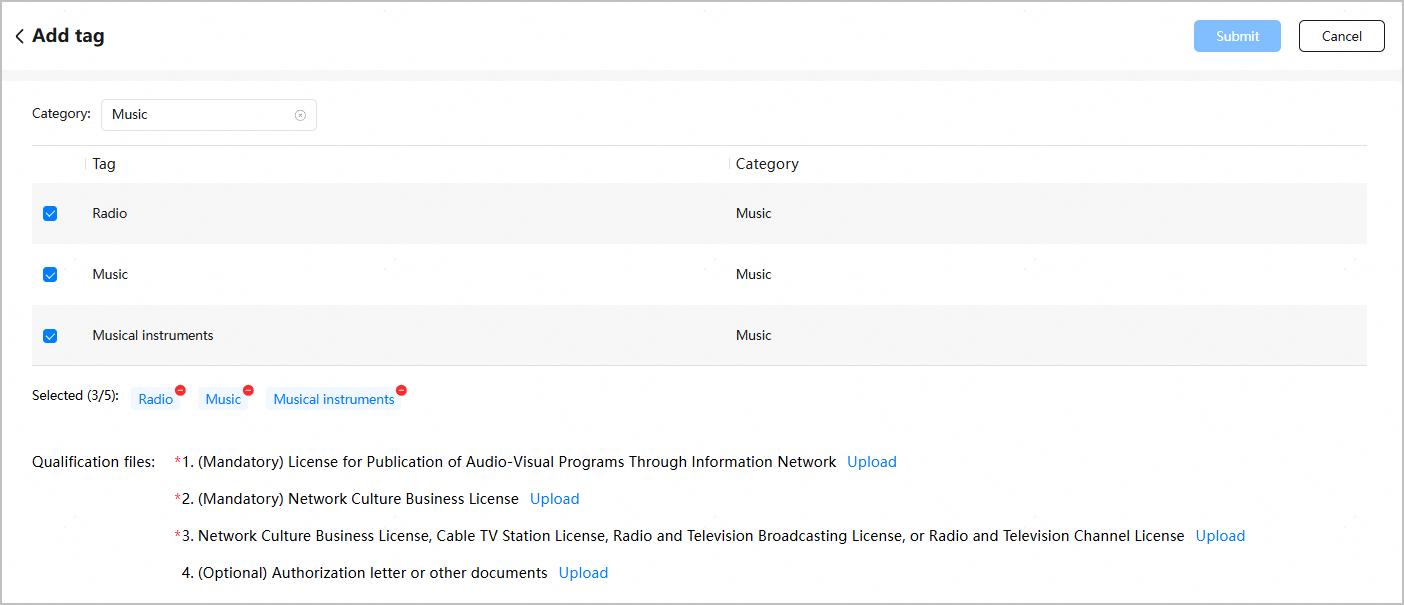Uncheck the Music tag checkbox
The image size is (1404, 605).
[x=50, y=274]
